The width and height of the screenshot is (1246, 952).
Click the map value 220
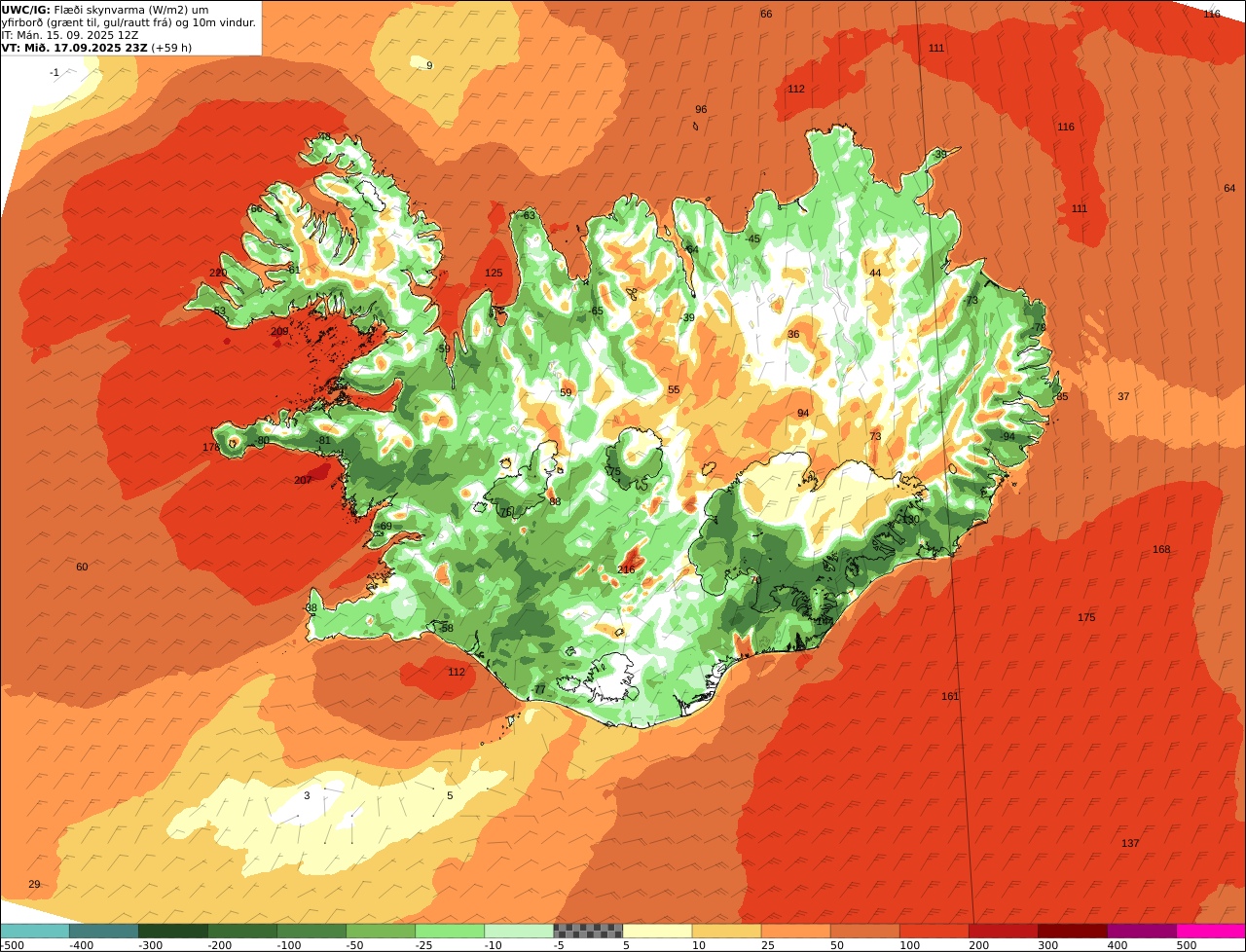[218, 273]
